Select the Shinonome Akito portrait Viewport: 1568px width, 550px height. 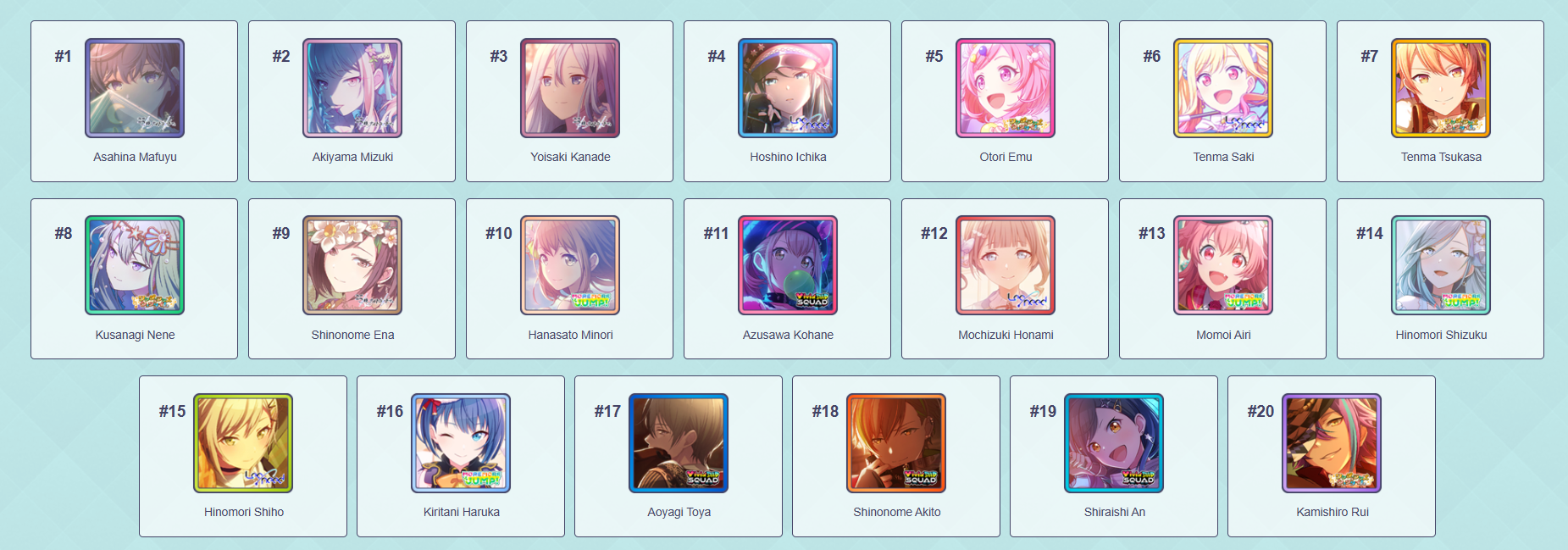pyautogui.click(x=896, y=443)
